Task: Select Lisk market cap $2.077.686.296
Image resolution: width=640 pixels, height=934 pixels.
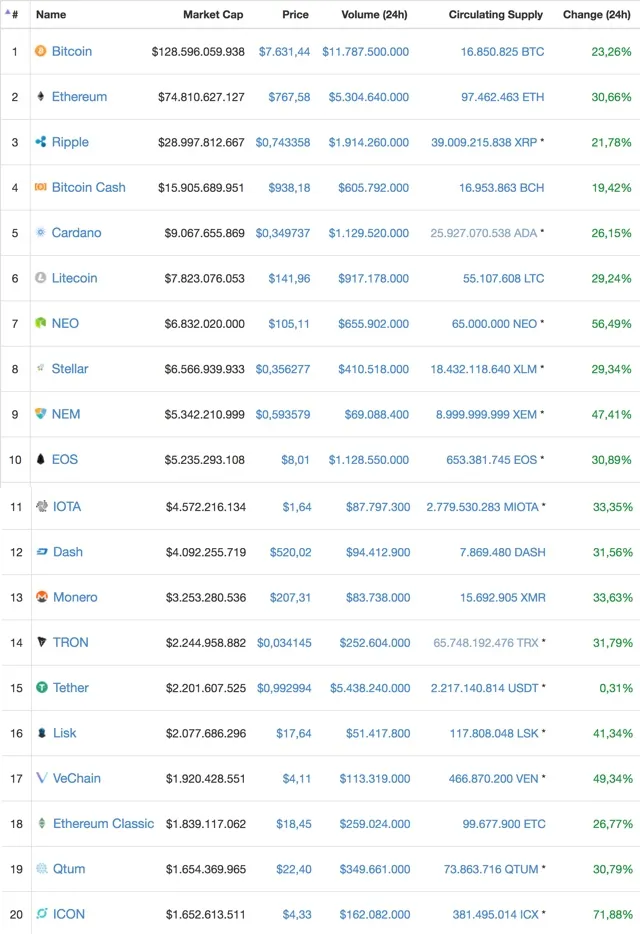Action: (x=206, y=733)
